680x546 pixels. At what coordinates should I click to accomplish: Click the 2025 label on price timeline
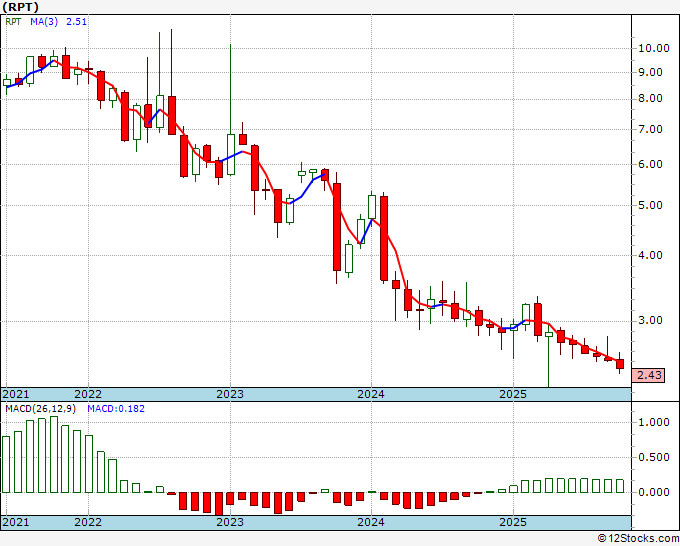click(x=513, y=394)
